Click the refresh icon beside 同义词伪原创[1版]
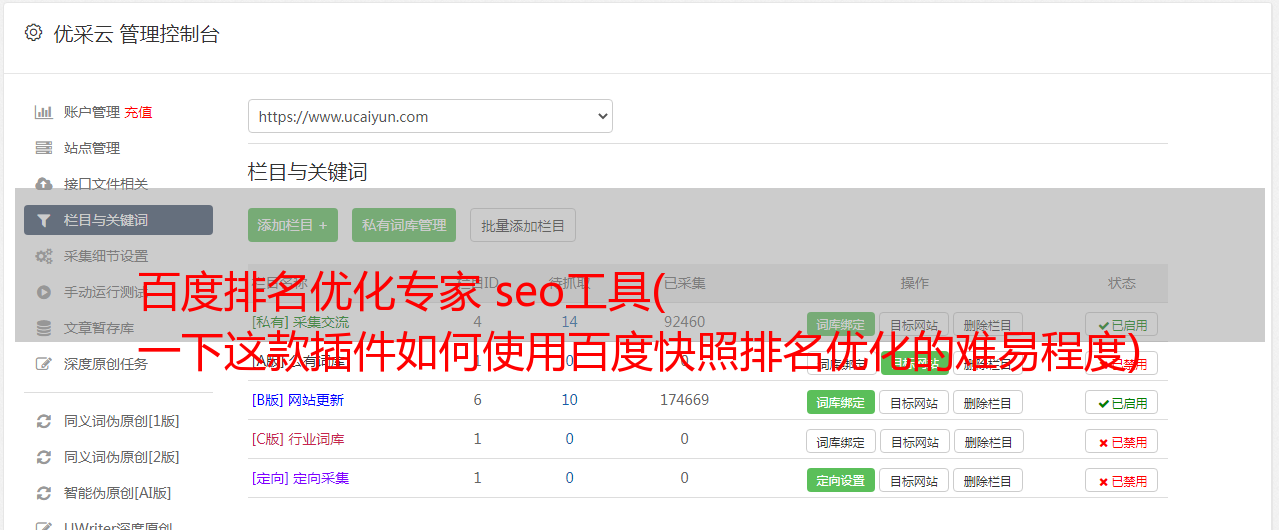Screen dimensions: 1279x530 point(44,421)
